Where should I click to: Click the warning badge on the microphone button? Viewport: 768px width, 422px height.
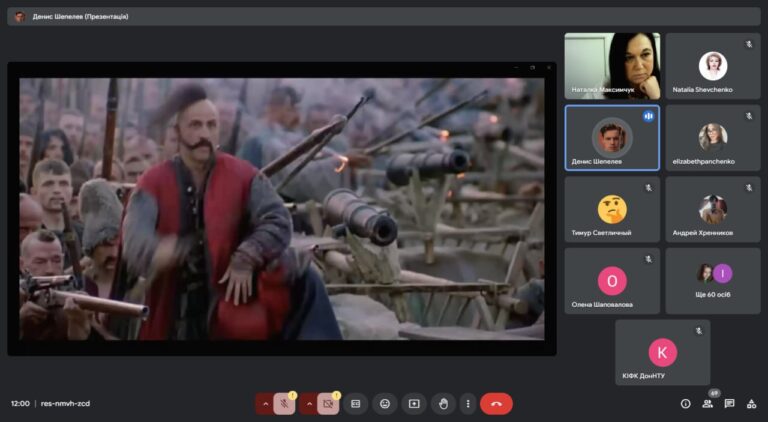click(292, 395)
